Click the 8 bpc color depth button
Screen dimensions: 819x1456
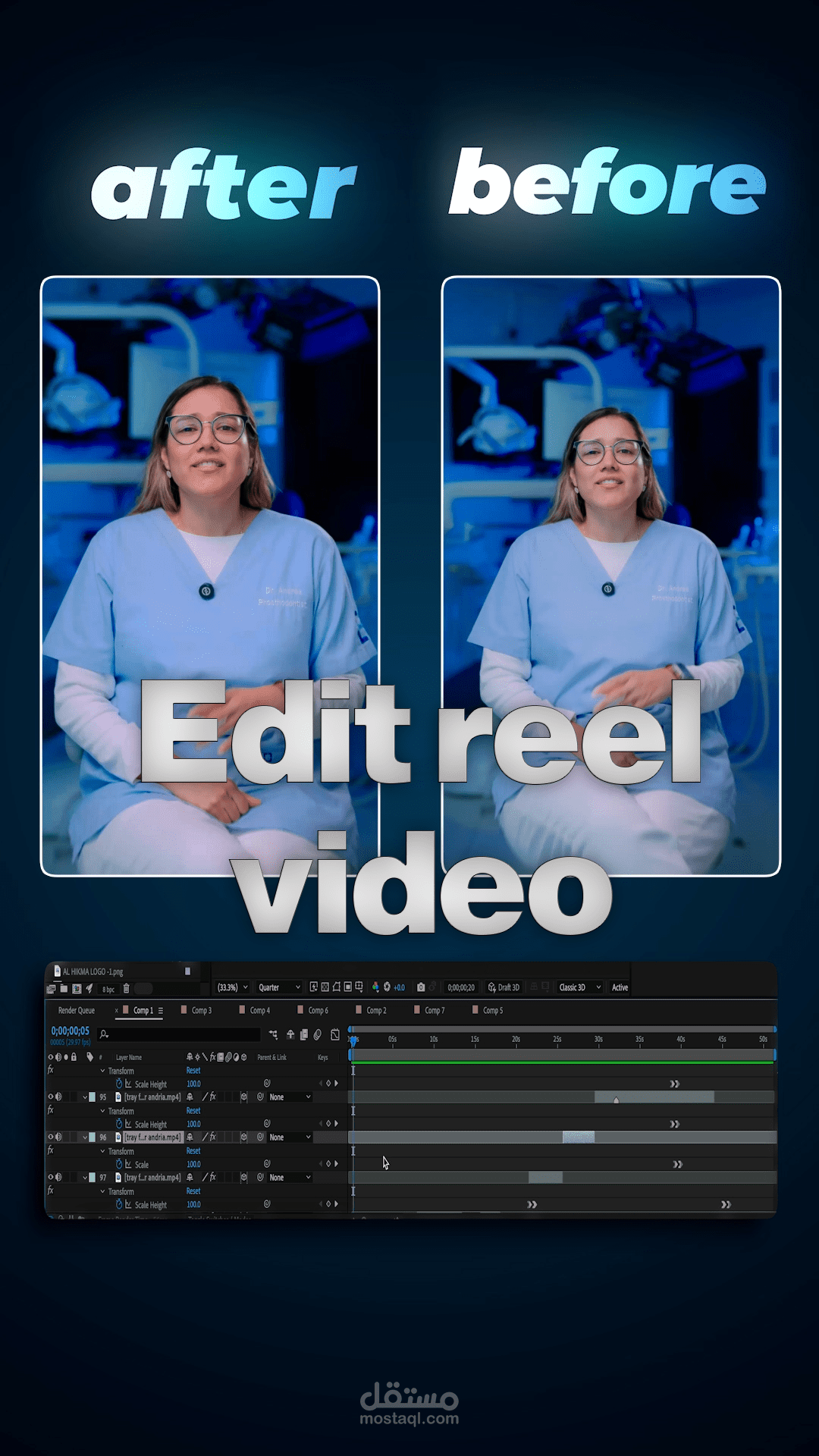click(108, 989)
